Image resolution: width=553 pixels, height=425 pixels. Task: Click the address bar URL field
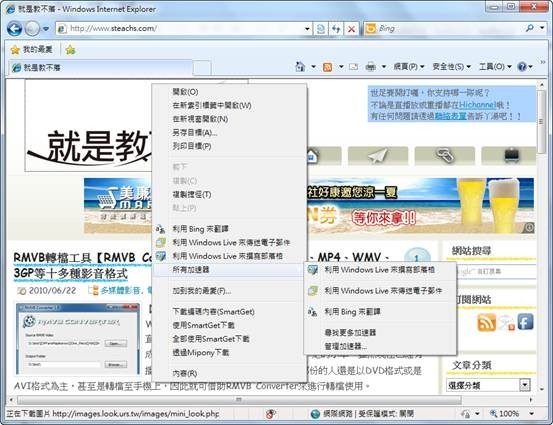point(180,28)
